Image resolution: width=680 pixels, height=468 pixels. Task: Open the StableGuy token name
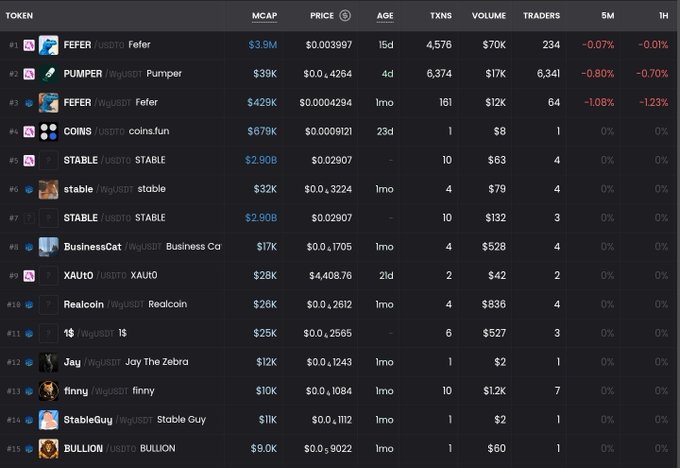[88, 420]
